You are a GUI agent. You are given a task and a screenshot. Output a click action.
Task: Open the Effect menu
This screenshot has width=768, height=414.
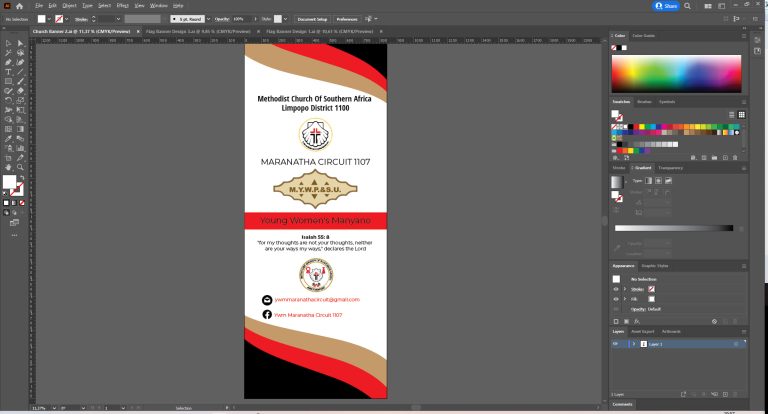tap(122, 6)
